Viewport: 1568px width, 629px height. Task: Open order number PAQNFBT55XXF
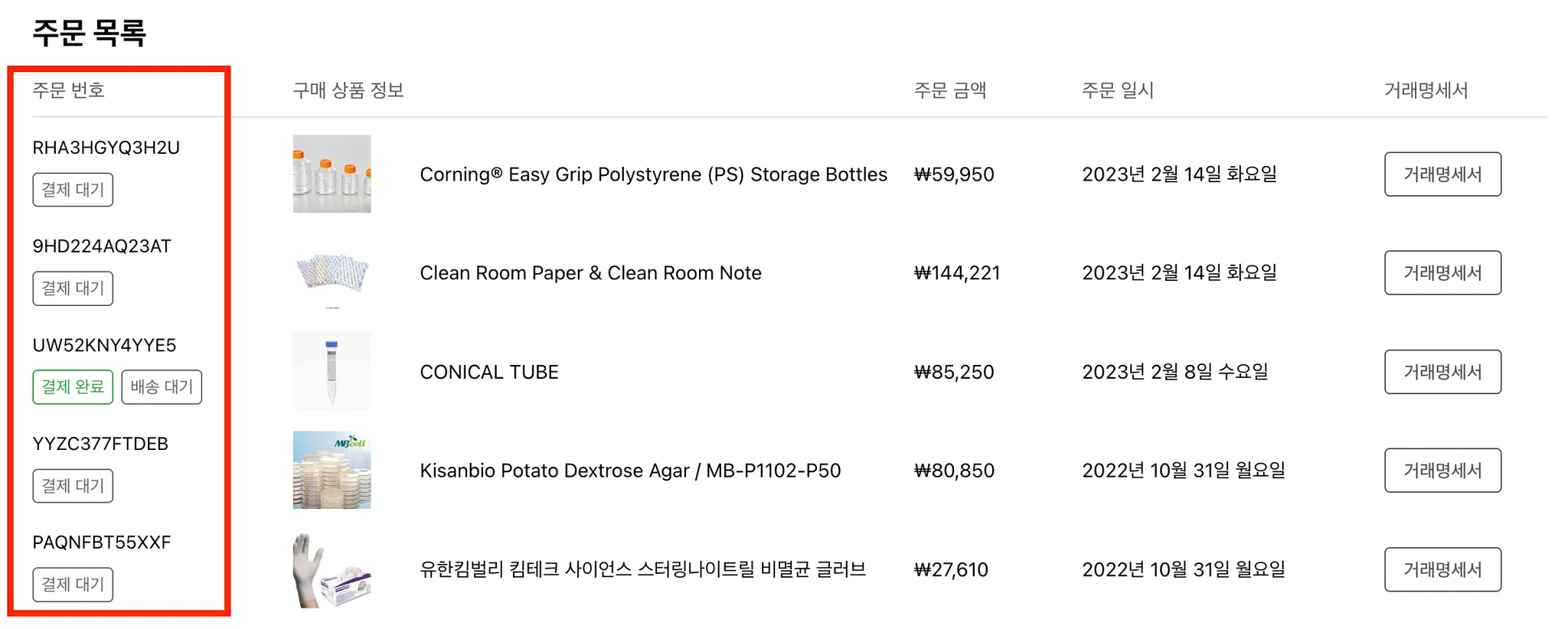click(x=102, y=543)
